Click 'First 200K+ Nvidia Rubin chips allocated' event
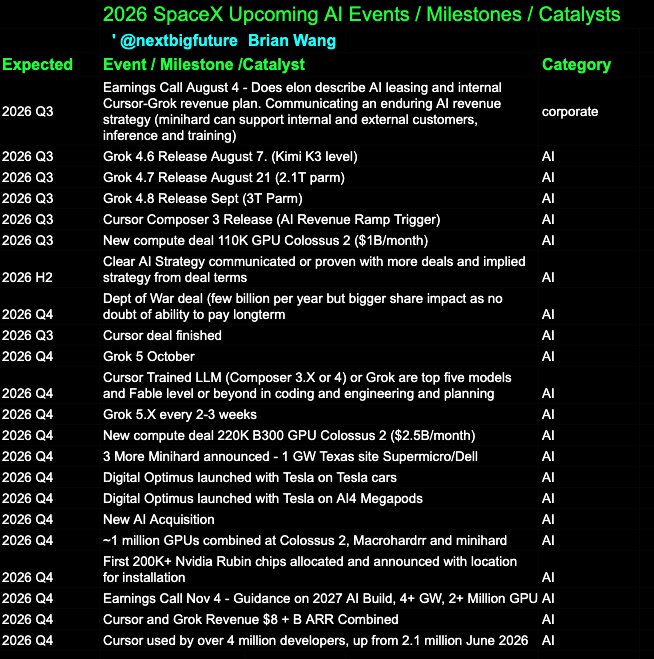 pyautogui.click(x=310, y=569)
